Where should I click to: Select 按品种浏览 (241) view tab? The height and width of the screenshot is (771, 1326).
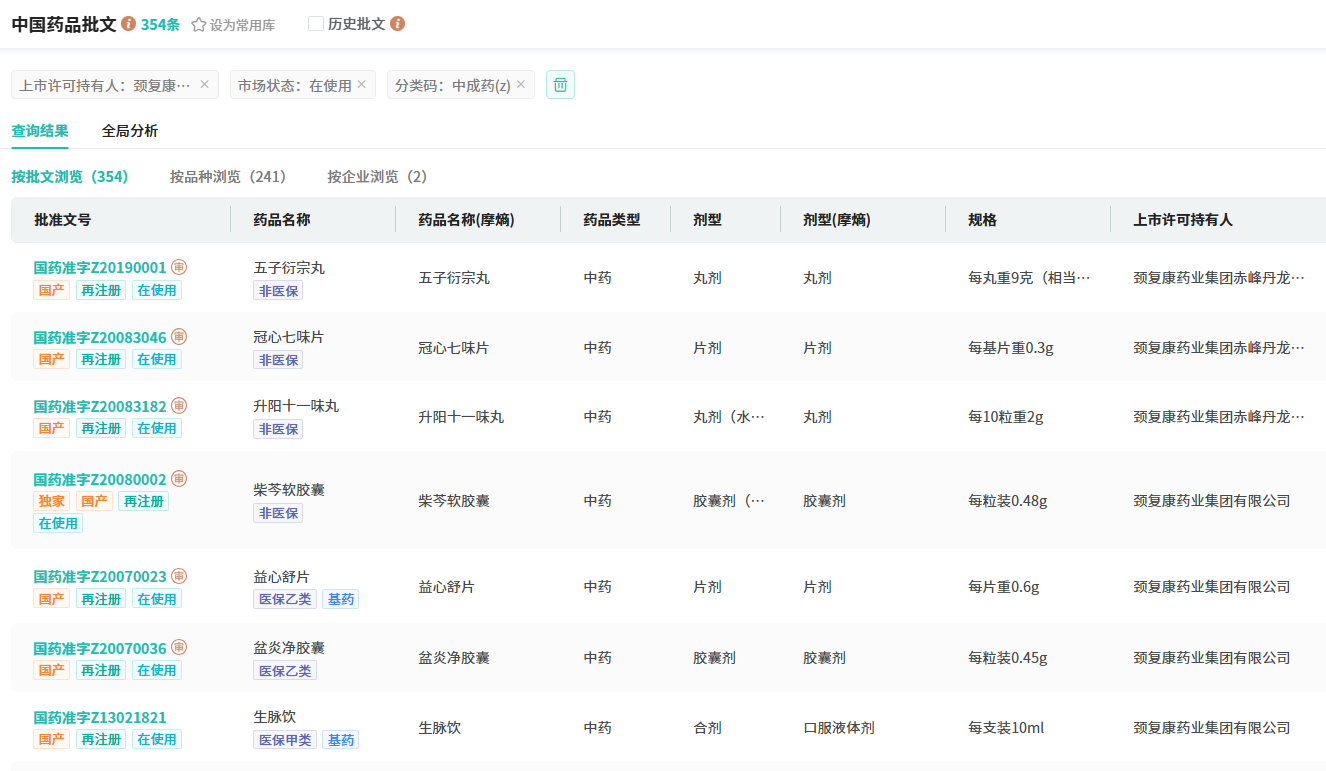click(228, 177)
